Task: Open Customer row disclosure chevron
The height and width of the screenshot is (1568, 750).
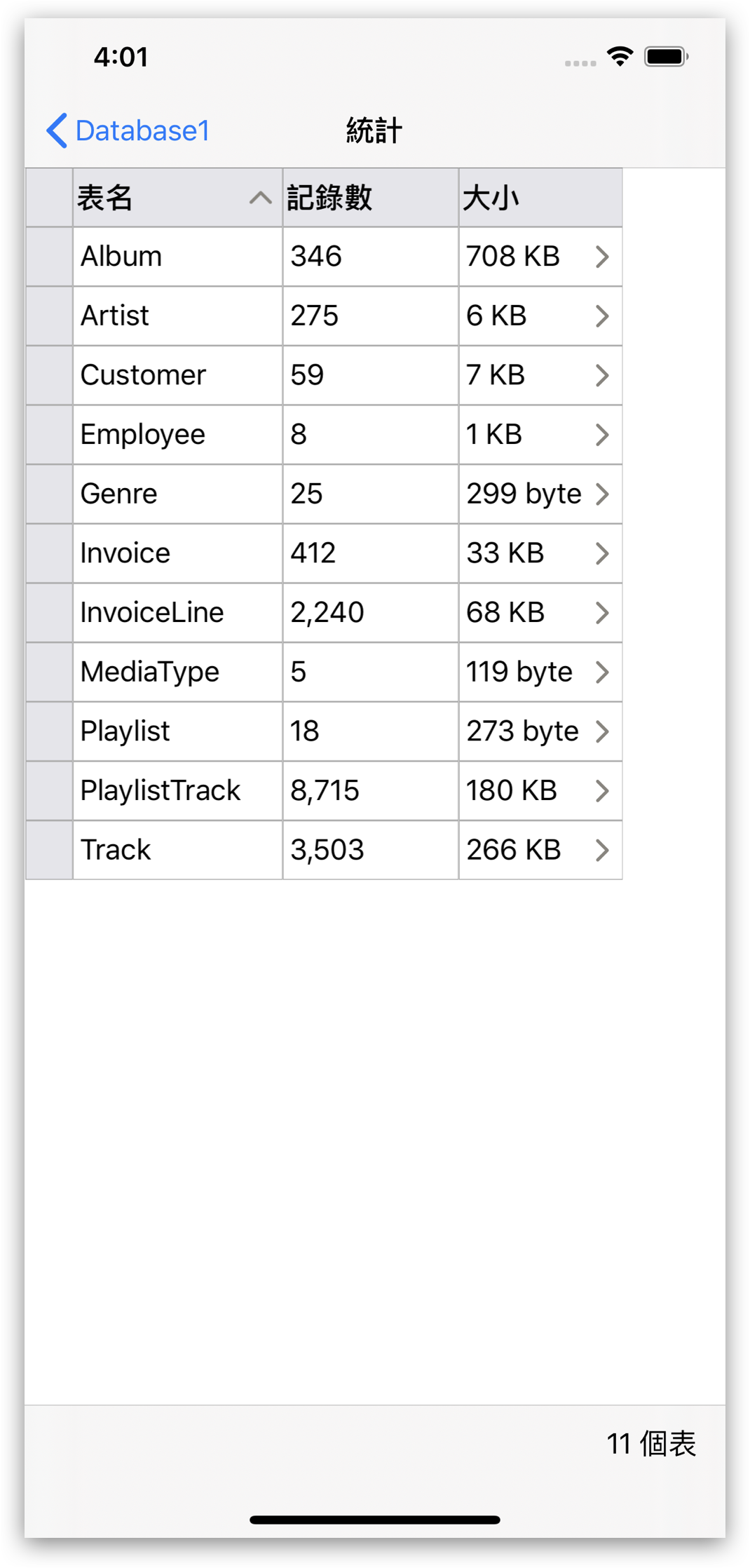Action: click(602, 375)
